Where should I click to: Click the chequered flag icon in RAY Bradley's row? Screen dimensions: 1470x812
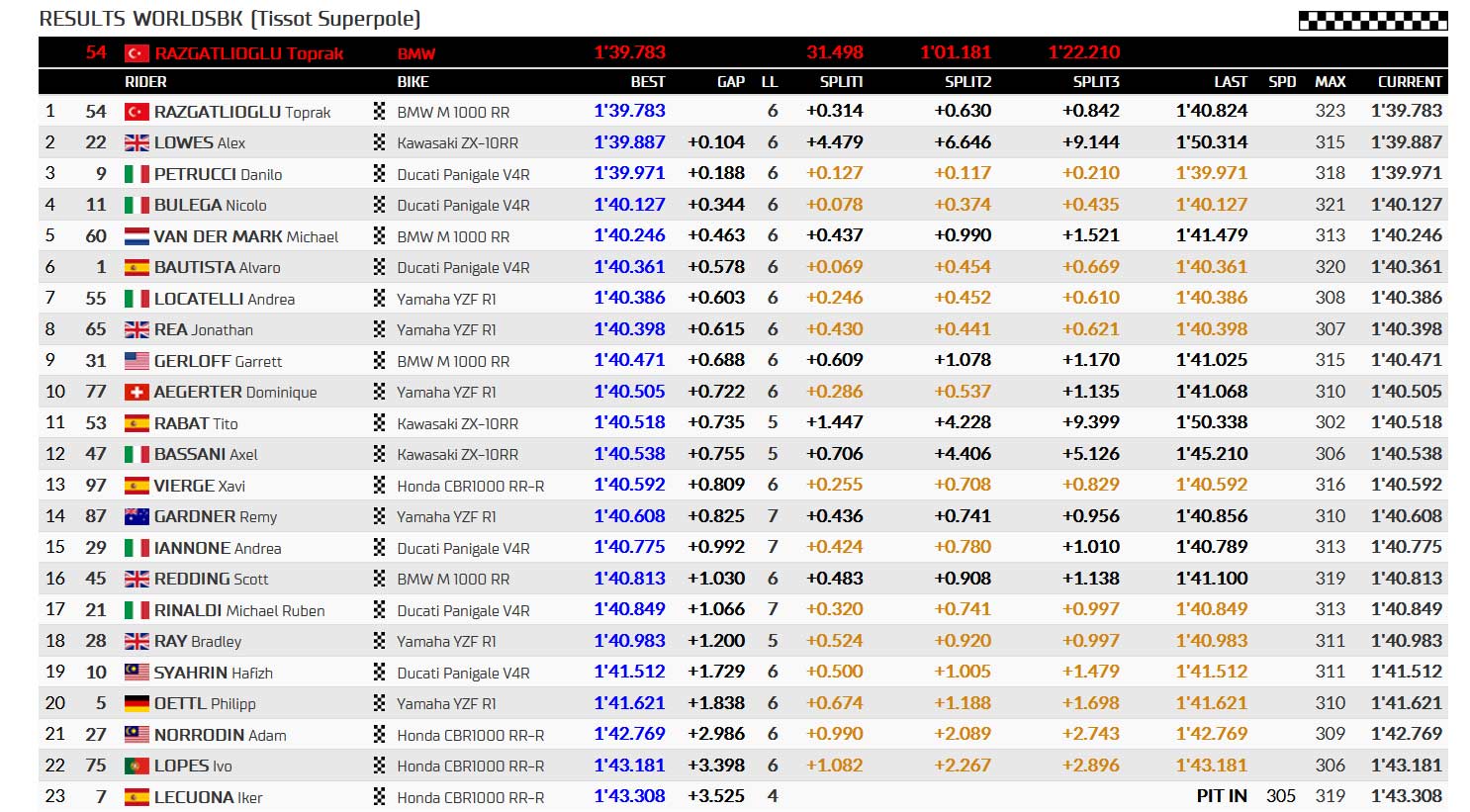click(x=379, y=641)
